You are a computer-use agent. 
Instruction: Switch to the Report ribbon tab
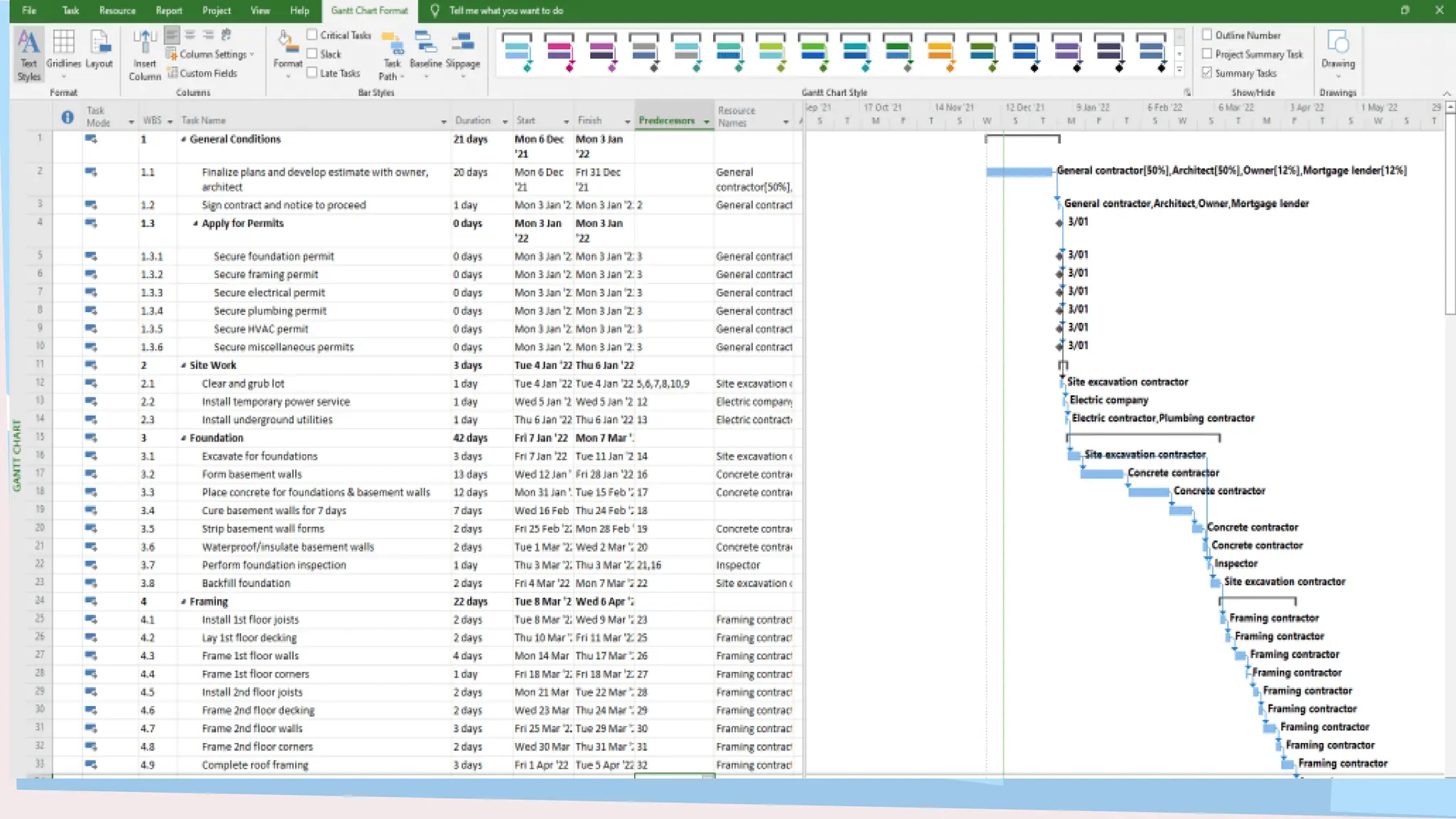168,11
